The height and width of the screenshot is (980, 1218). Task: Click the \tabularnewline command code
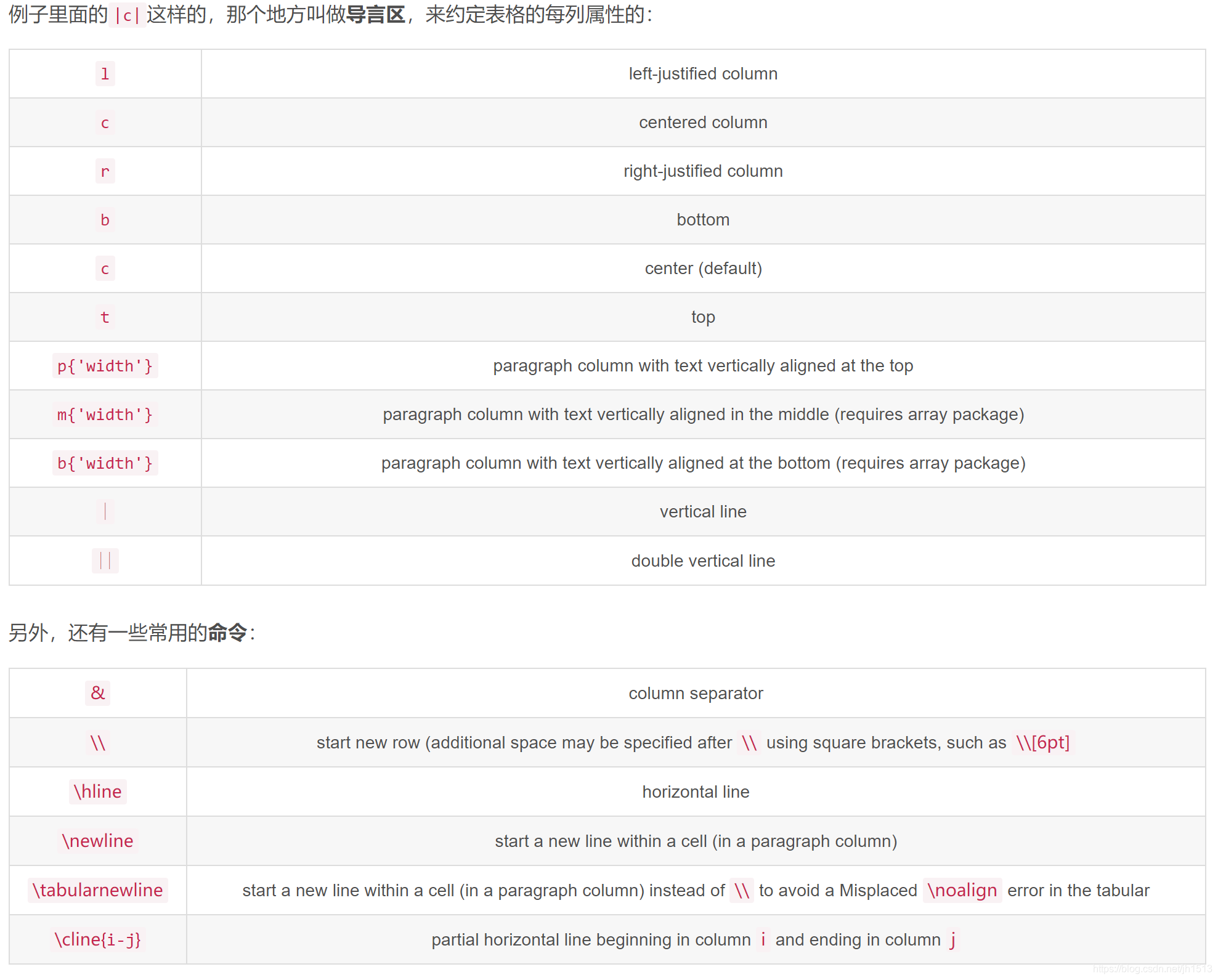click(x=97, y=890)
